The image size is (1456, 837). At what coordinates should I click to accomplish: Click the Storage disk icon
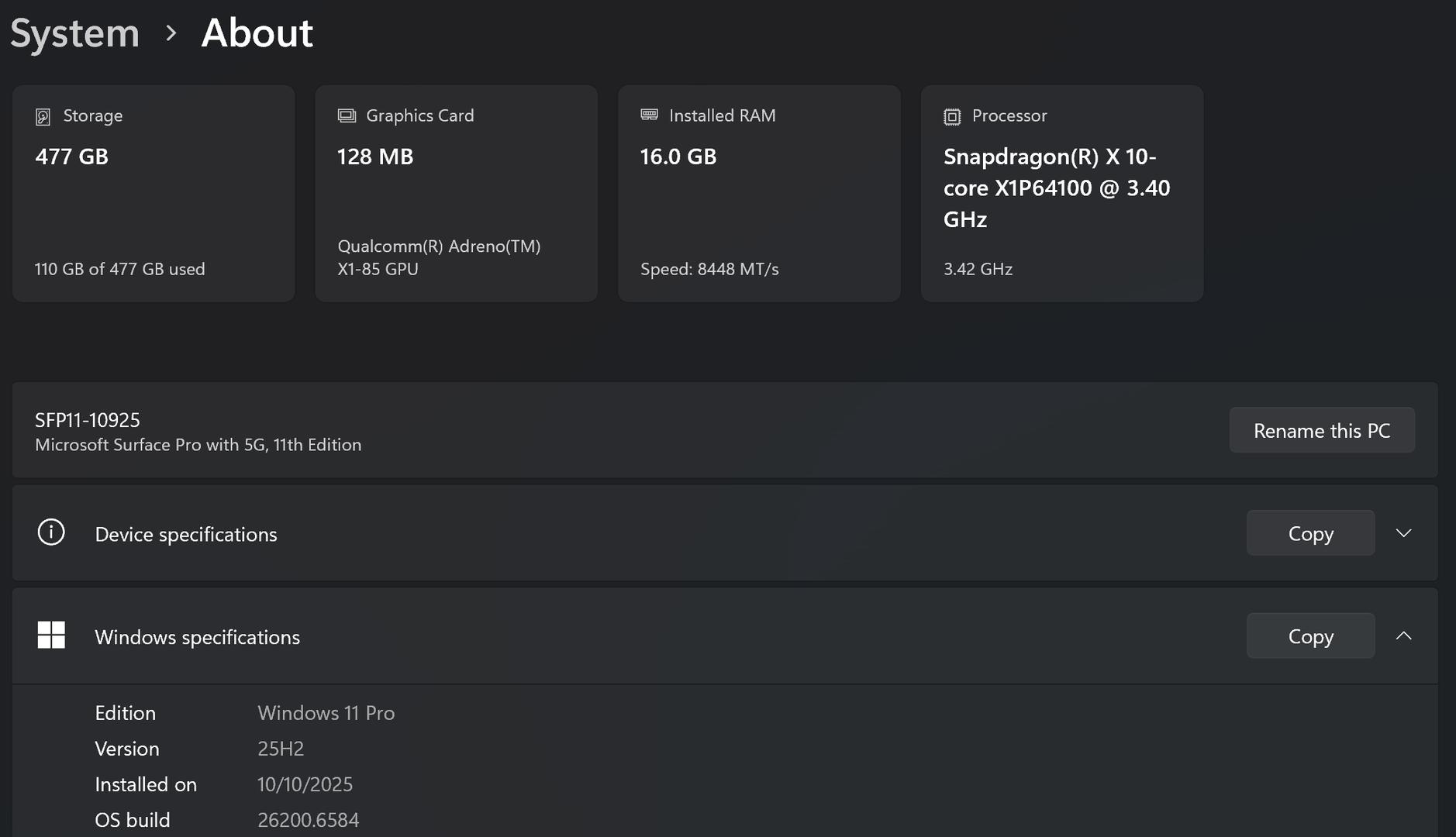click(x=43, y=116)
